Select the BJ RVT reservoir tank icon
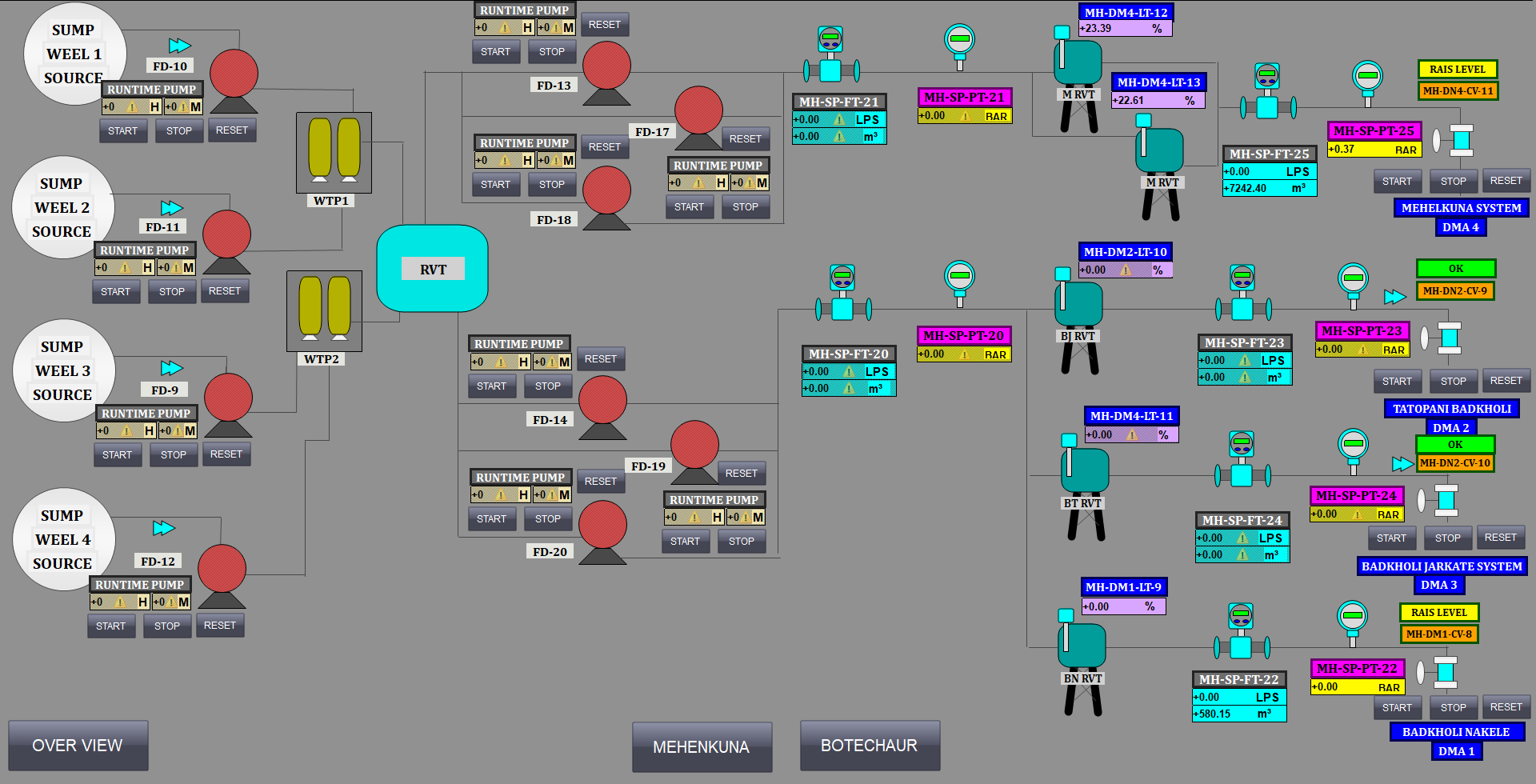This screenshot has height=784, width=1536. pos(1078,316)
